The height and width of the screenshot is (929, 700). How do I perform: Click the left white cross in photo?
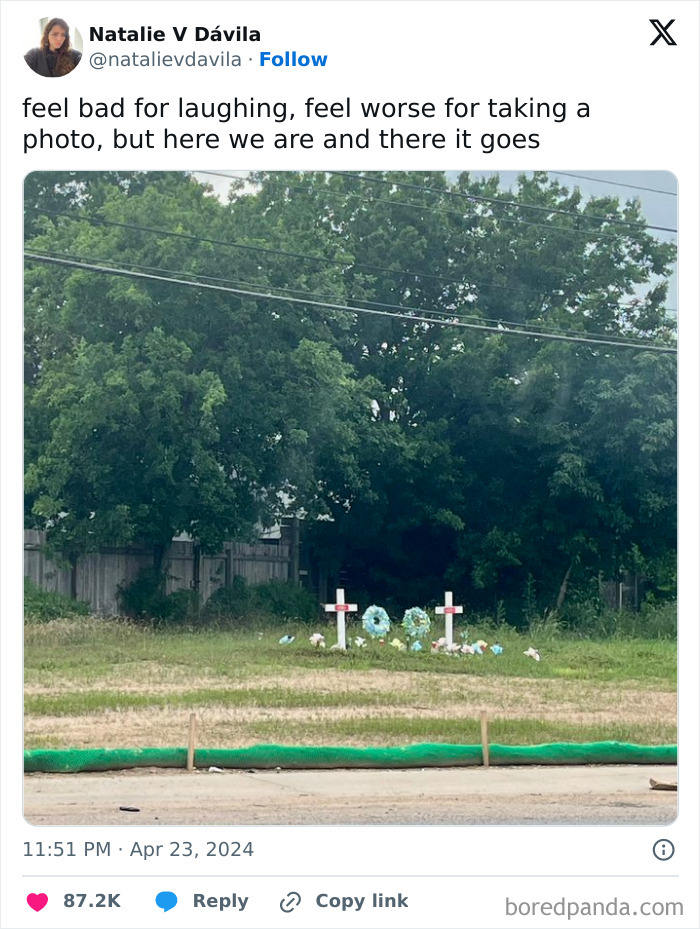pos(341,618)
